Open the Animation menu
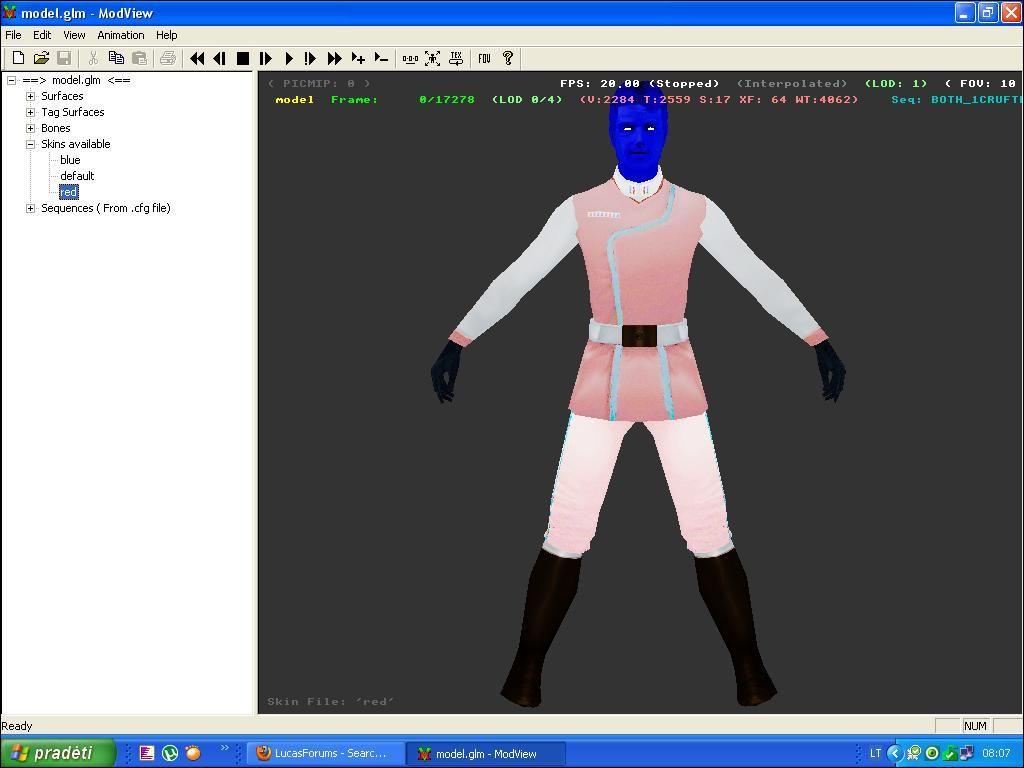 click(x=120, y=35)
